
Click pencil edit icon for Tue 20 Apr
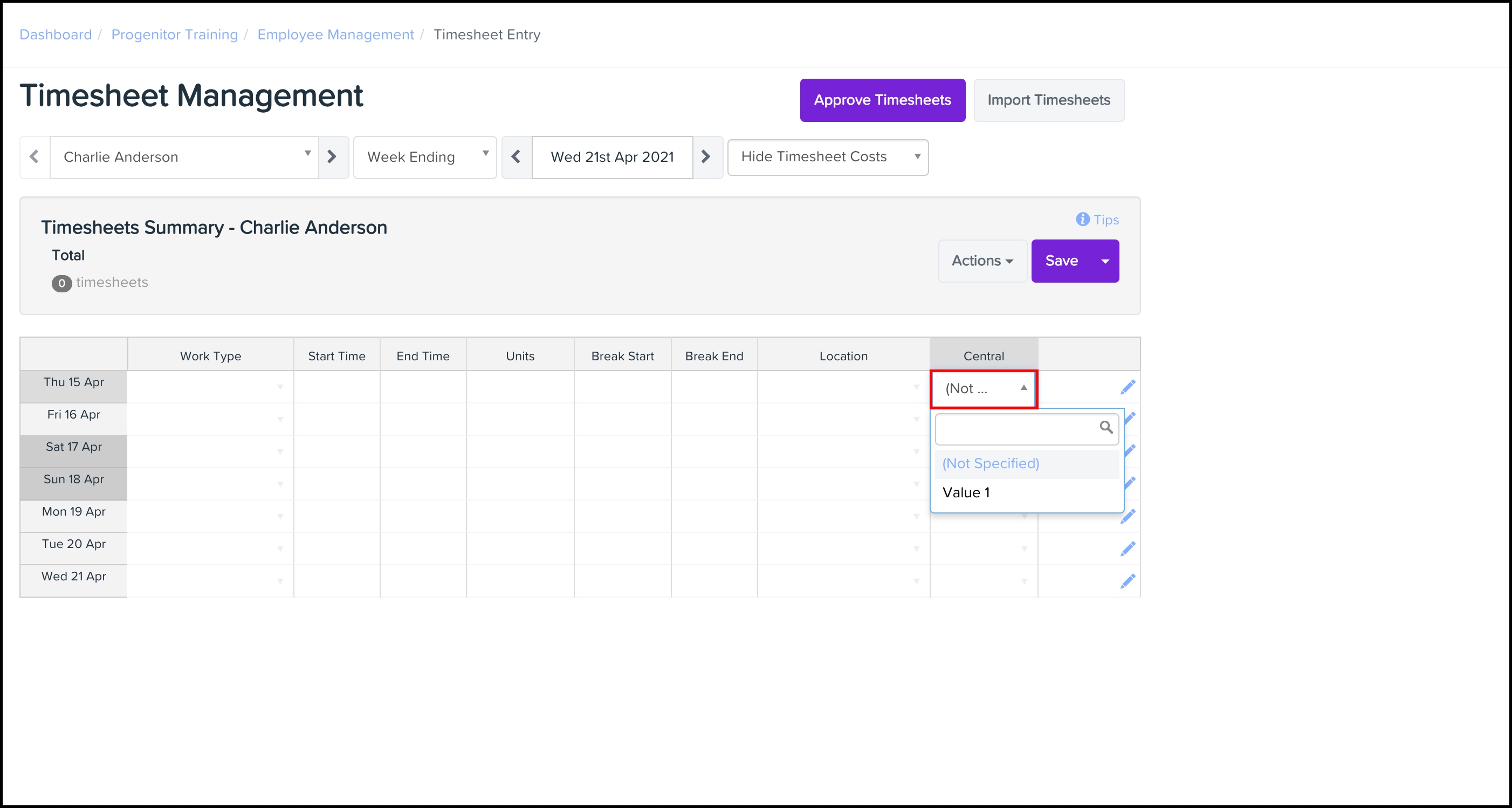[1128, 549]
